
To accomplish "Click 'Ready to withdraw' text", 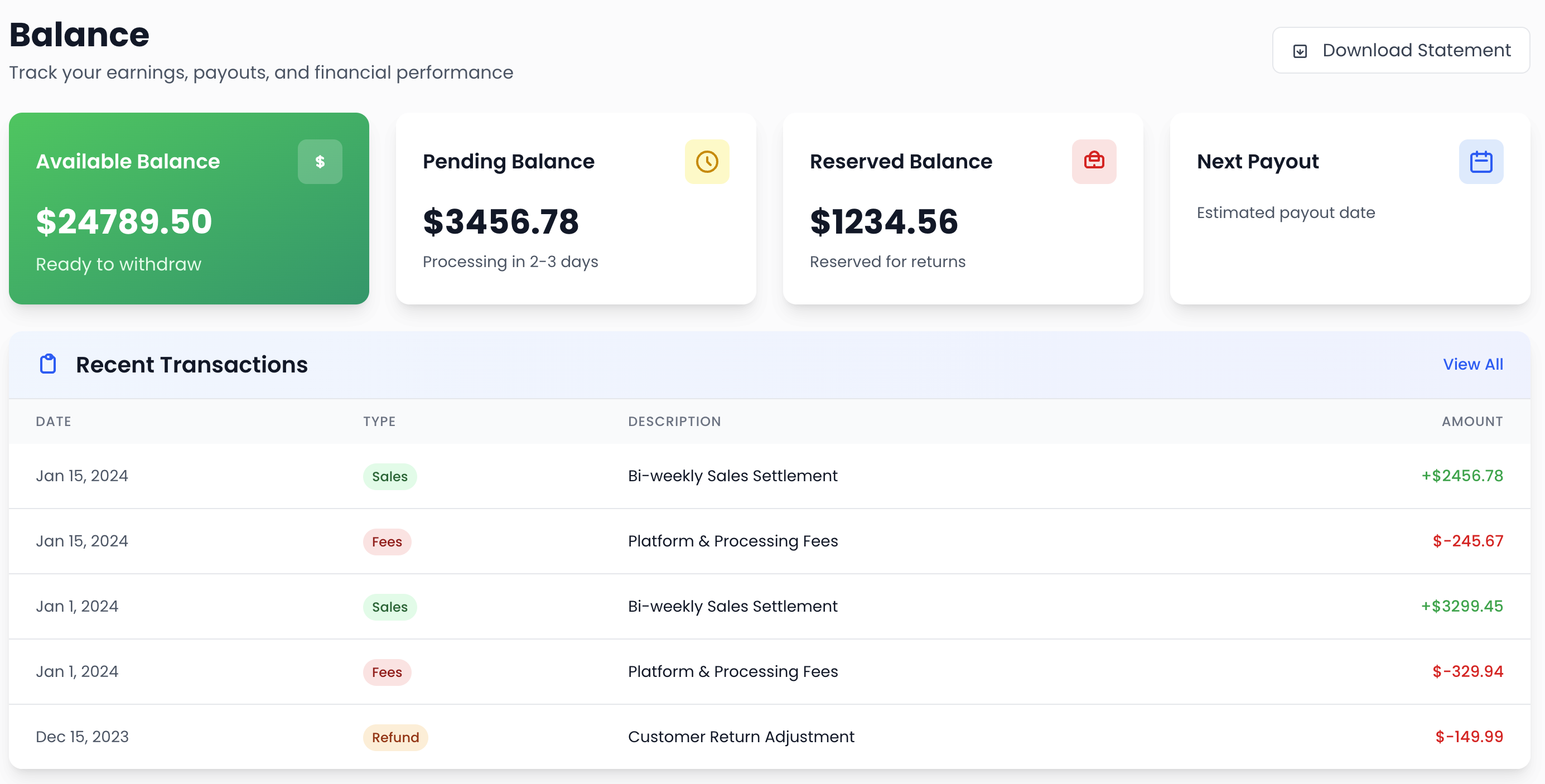I will (x=119, y=264).
